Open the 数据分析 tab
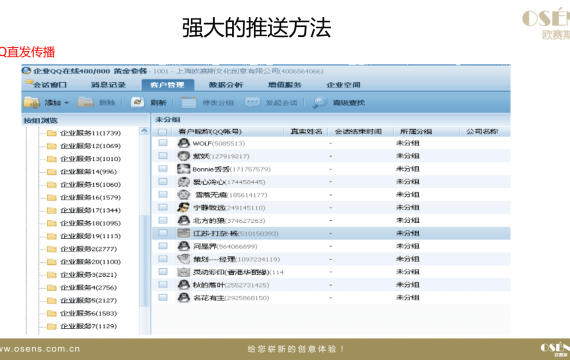This screenshot has width=570, height=360. (226, 85)
